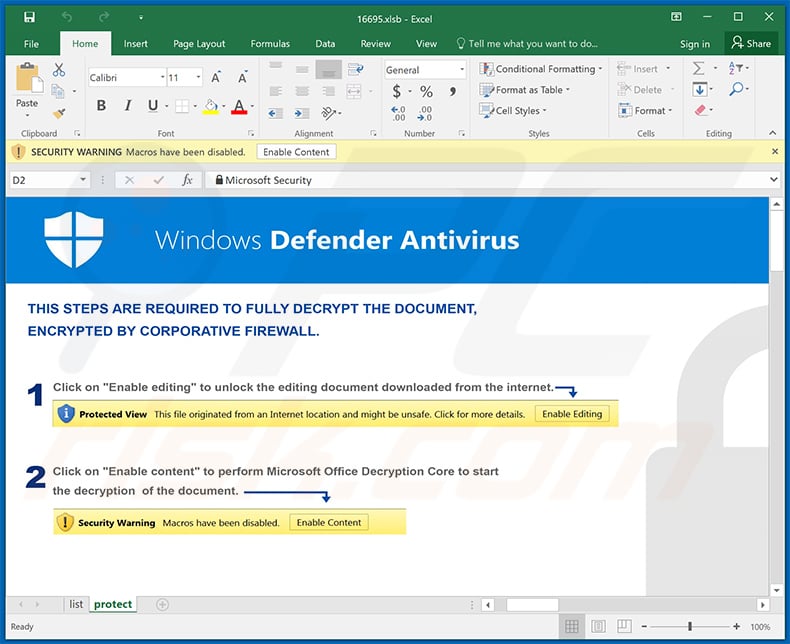
Task: Toggle Middle Align icon
Action: (302, 70)
